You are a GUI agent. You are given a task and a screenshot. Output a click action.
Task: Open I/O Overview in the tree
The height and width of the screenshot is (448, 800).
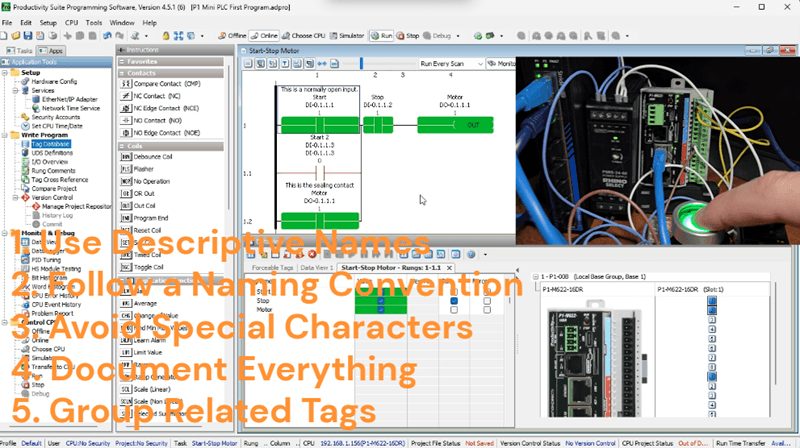(x=49, y=162)
